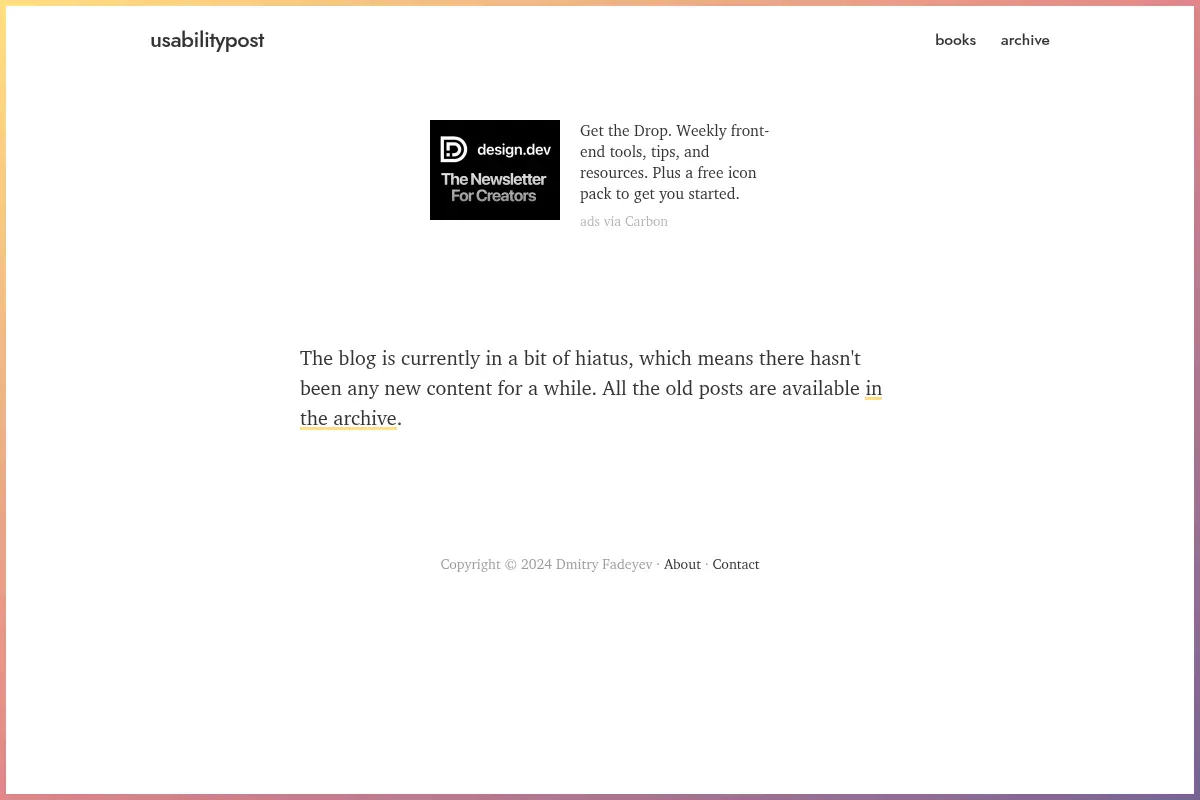1200x800 pixels.
Task: Open the 'Get the Drop' ad text
Action: click(x=675, y=162)
